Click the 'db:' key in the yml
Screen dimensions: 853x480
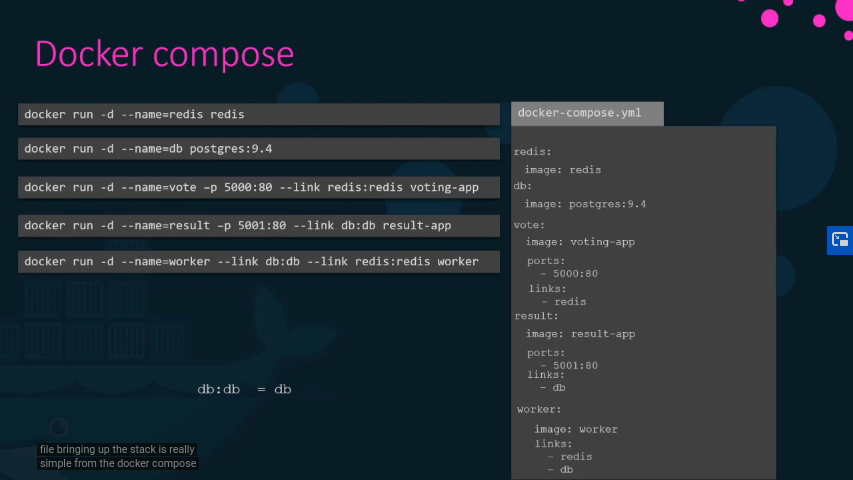(x=522, y=186)
